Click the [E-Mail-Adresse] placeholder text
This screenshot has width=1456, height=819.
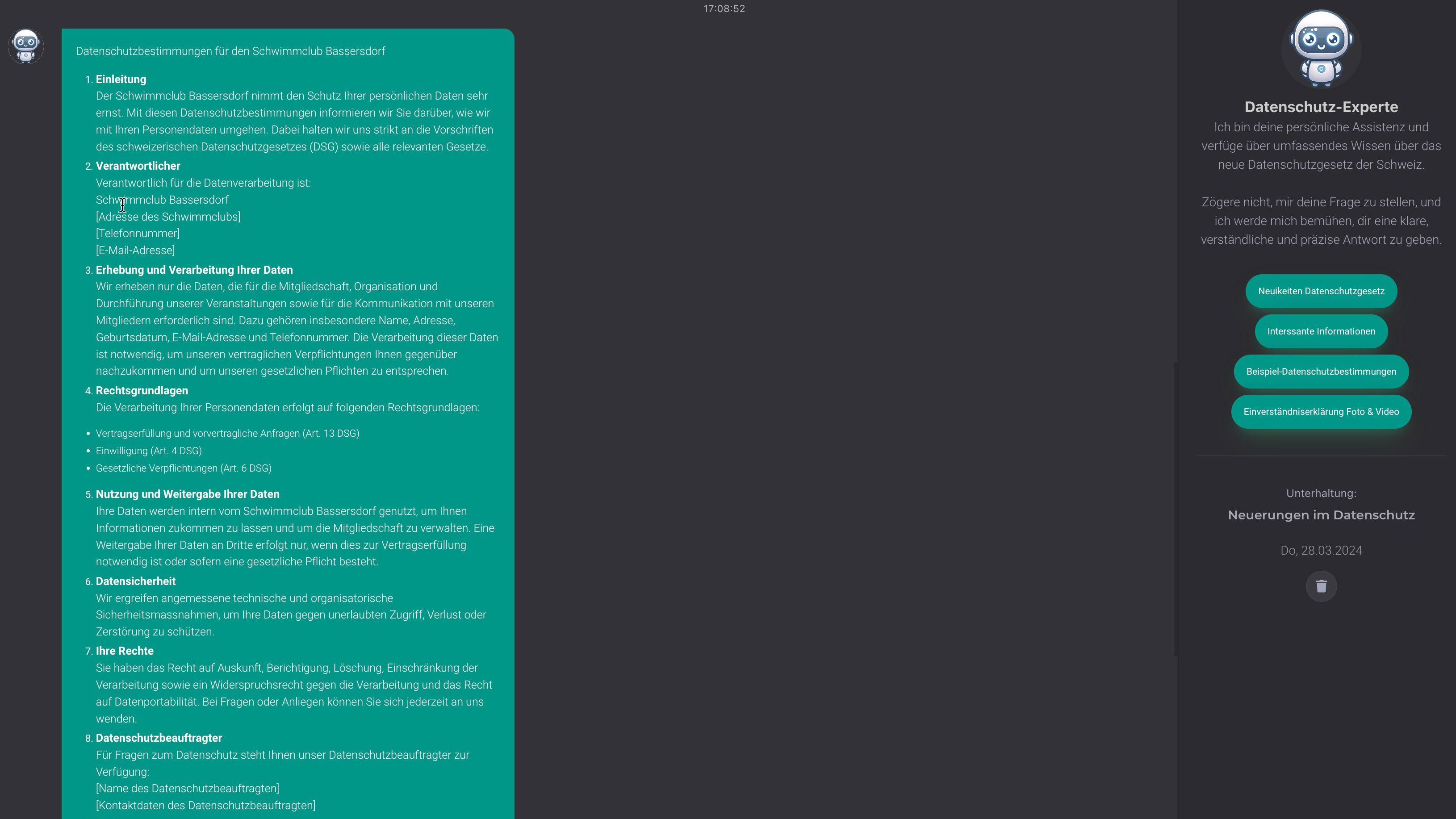pos(135,251)
